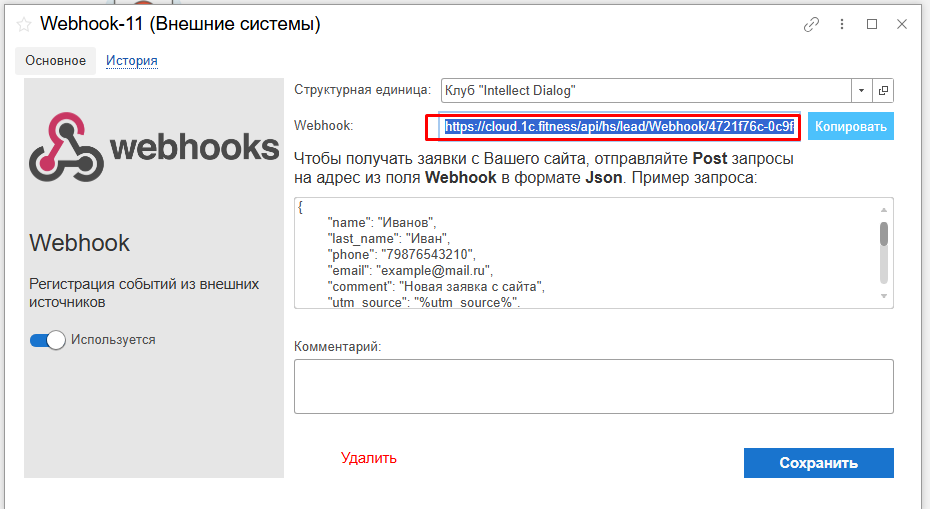Click the get-link chain icon in title bar
The image size is (930, 509).
tap(811, 25)
